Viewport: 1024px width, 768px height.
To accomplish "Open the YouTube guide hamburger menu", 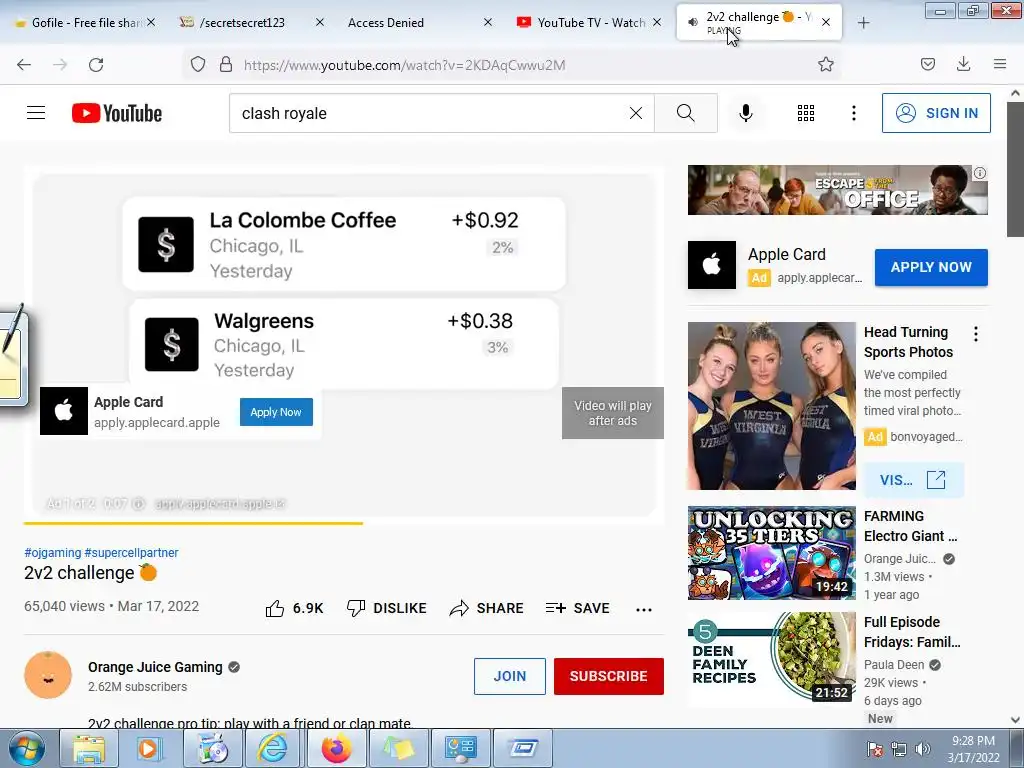I will pos(36,113).
